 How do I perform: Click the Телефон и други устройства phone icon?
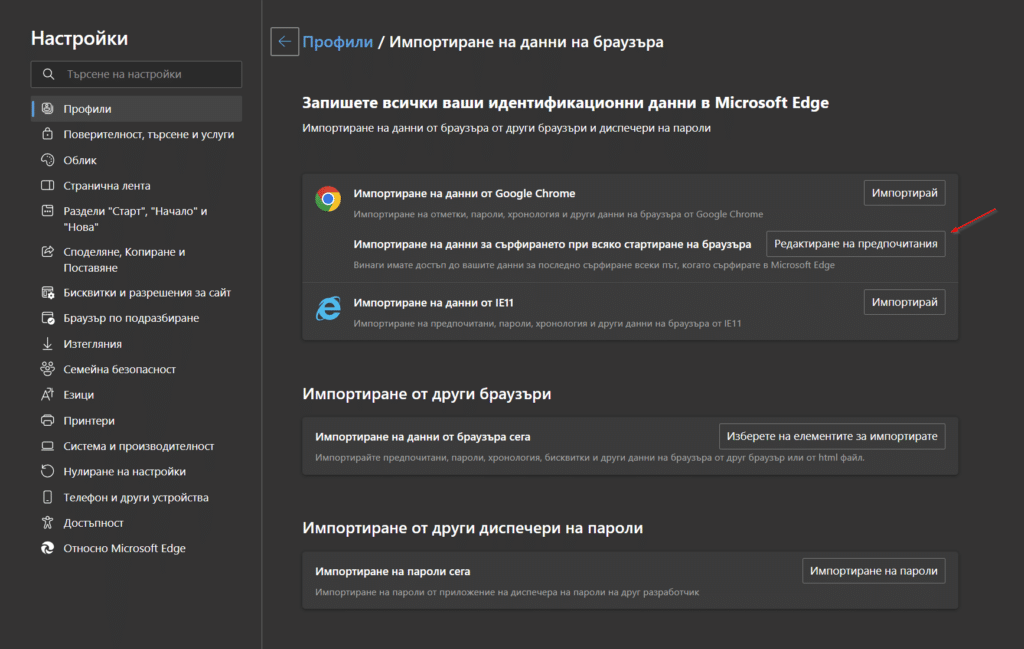(48, 497)
